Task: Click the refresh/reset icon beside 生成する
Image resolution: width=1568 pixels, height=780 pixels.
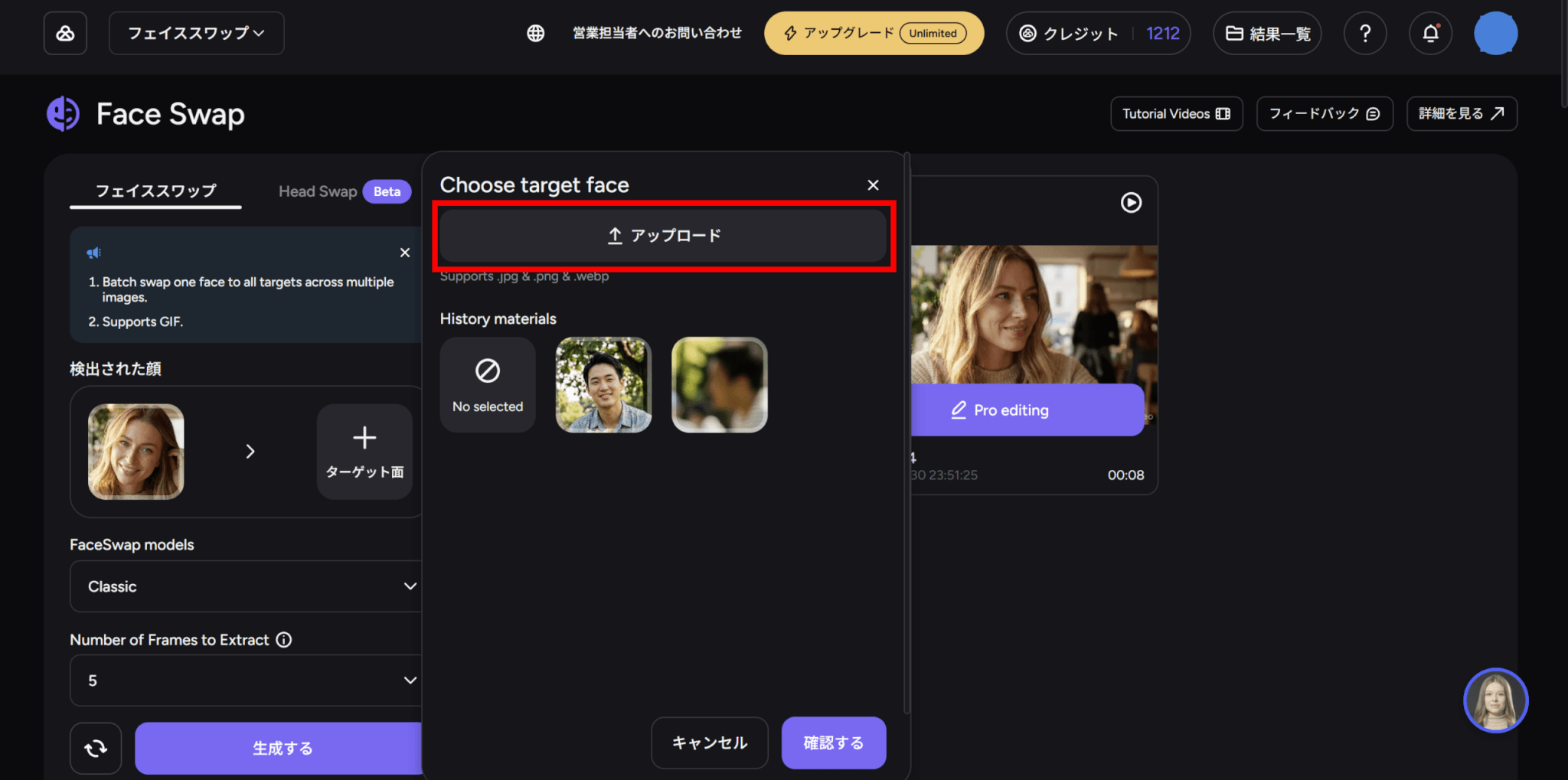Action: coord(96,748)
